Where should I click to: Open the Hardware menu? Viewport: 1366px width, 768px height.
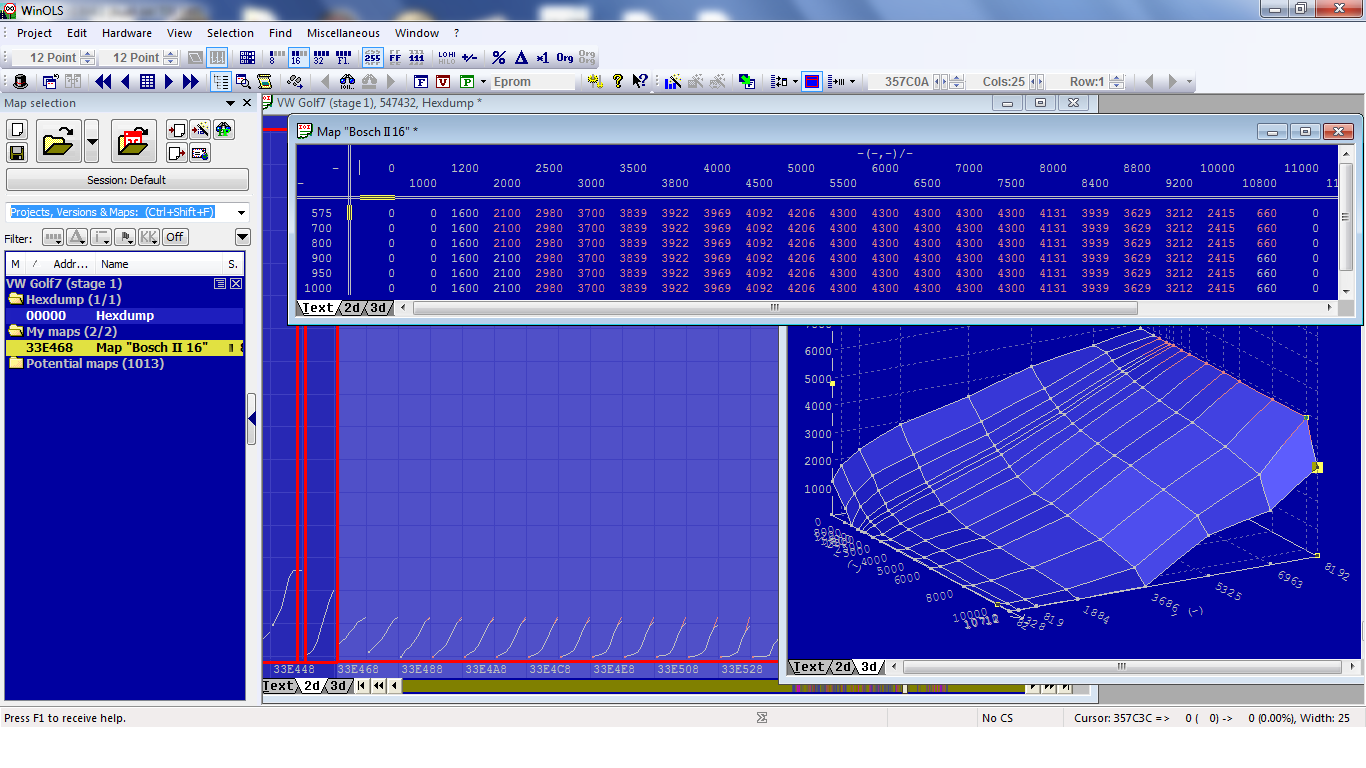(127, 33)
